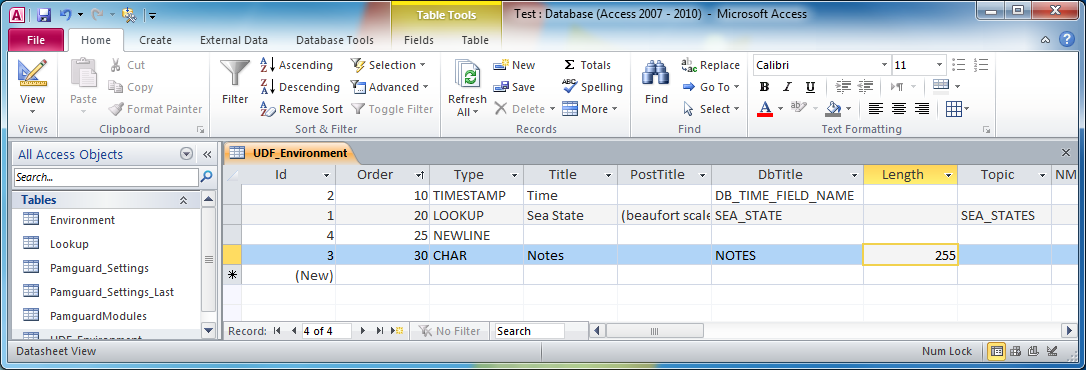Image resolution: width=1086 pixels, height=370 pixels.
Task: Click the SEA_STATE cell in DbTitle column
Action: [787, 215]
